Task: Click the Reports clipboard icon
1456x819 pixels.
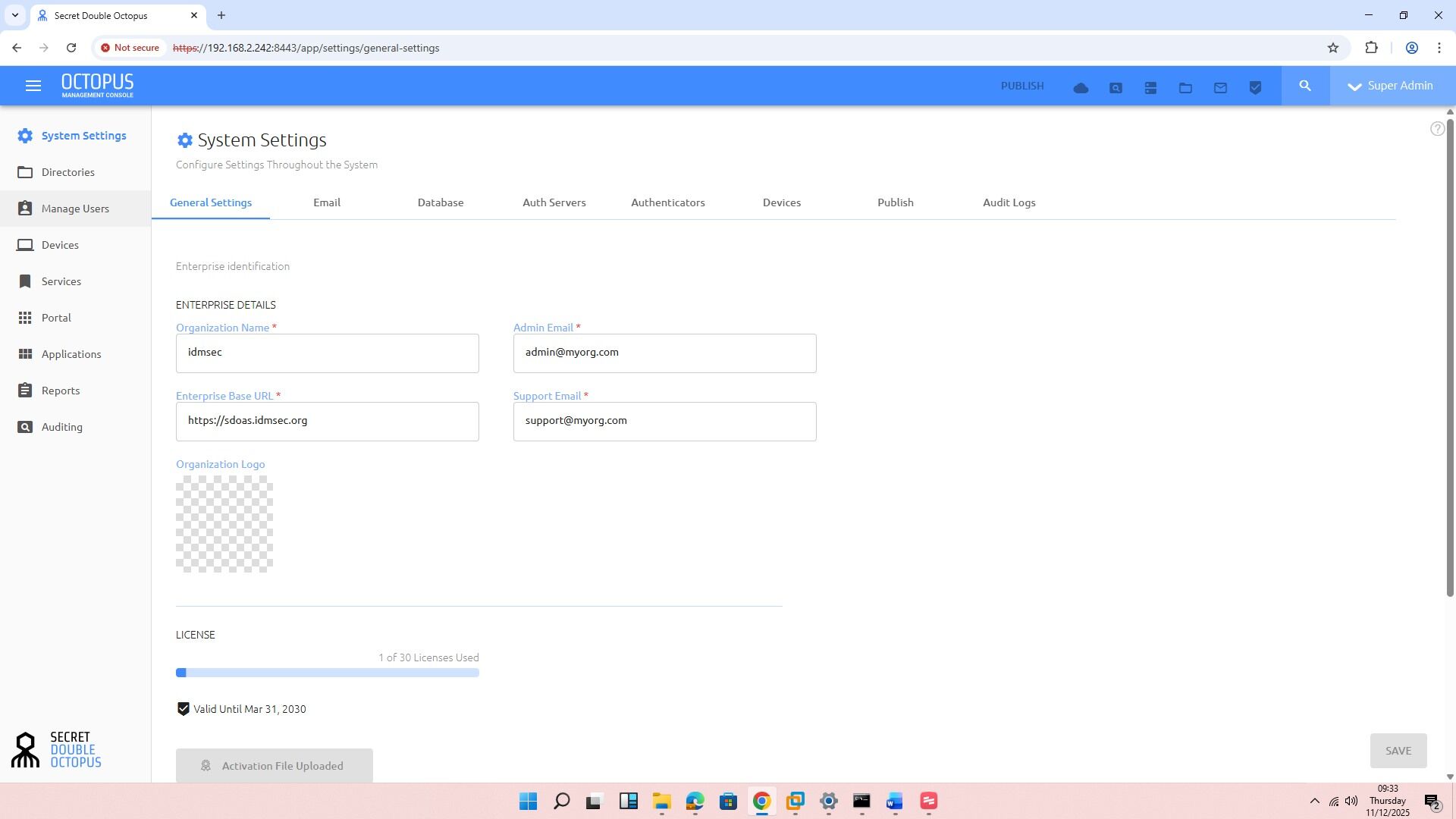Action: tap(25, 391)
